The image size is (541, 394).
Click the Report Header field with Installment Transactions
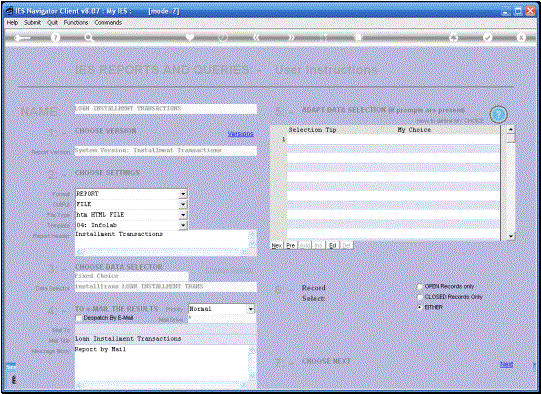(166, 243)
